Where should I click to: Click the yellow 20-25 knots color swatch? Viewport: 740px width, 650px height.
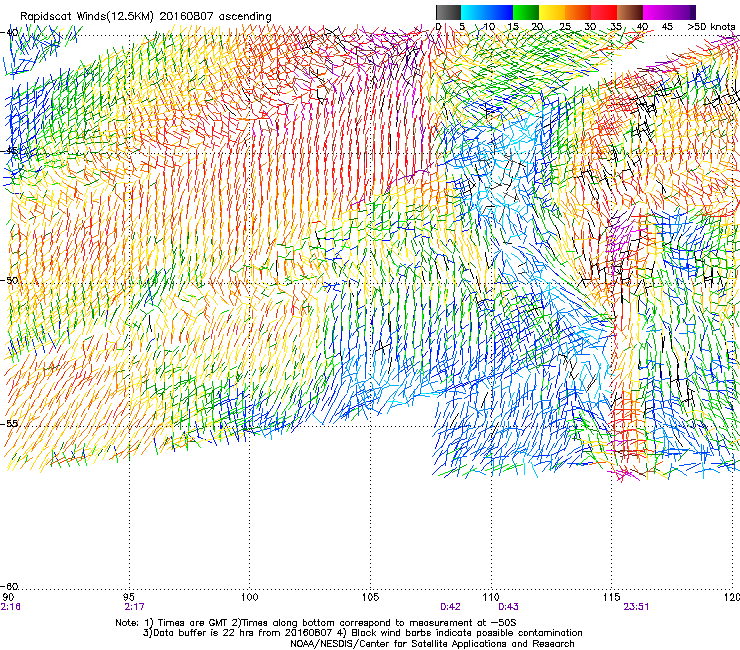click(552, 12)
